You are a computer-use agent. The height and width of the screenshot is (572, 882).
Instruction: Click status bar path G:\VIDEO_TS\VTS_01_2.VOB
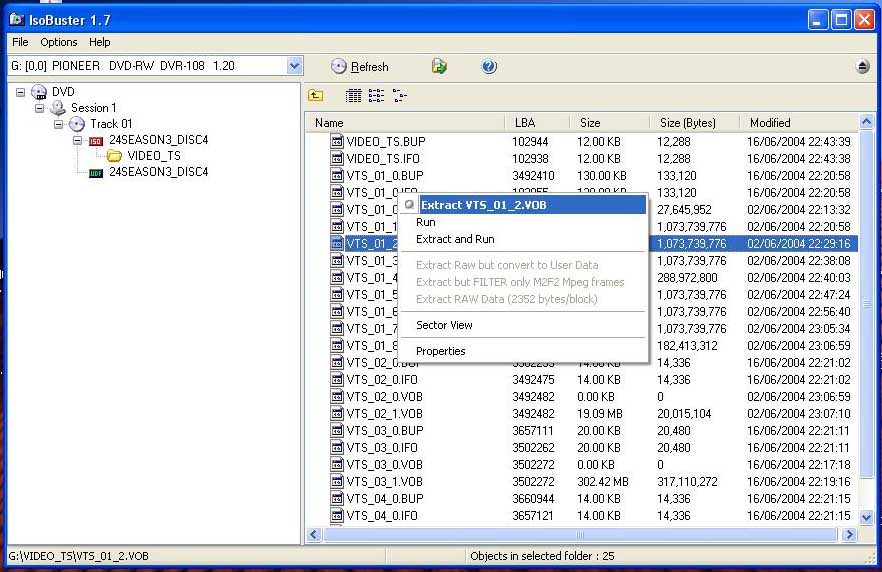pos(78,556)
